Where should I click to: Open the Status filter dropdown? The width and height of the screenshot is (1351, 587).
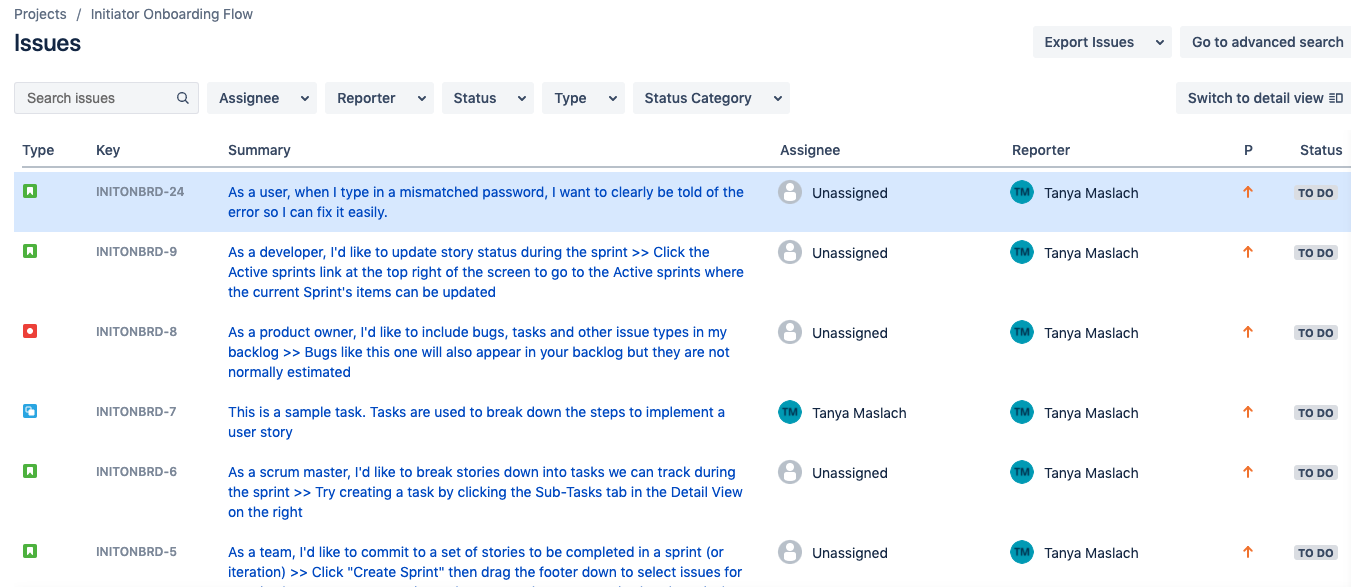click(488, 98)
